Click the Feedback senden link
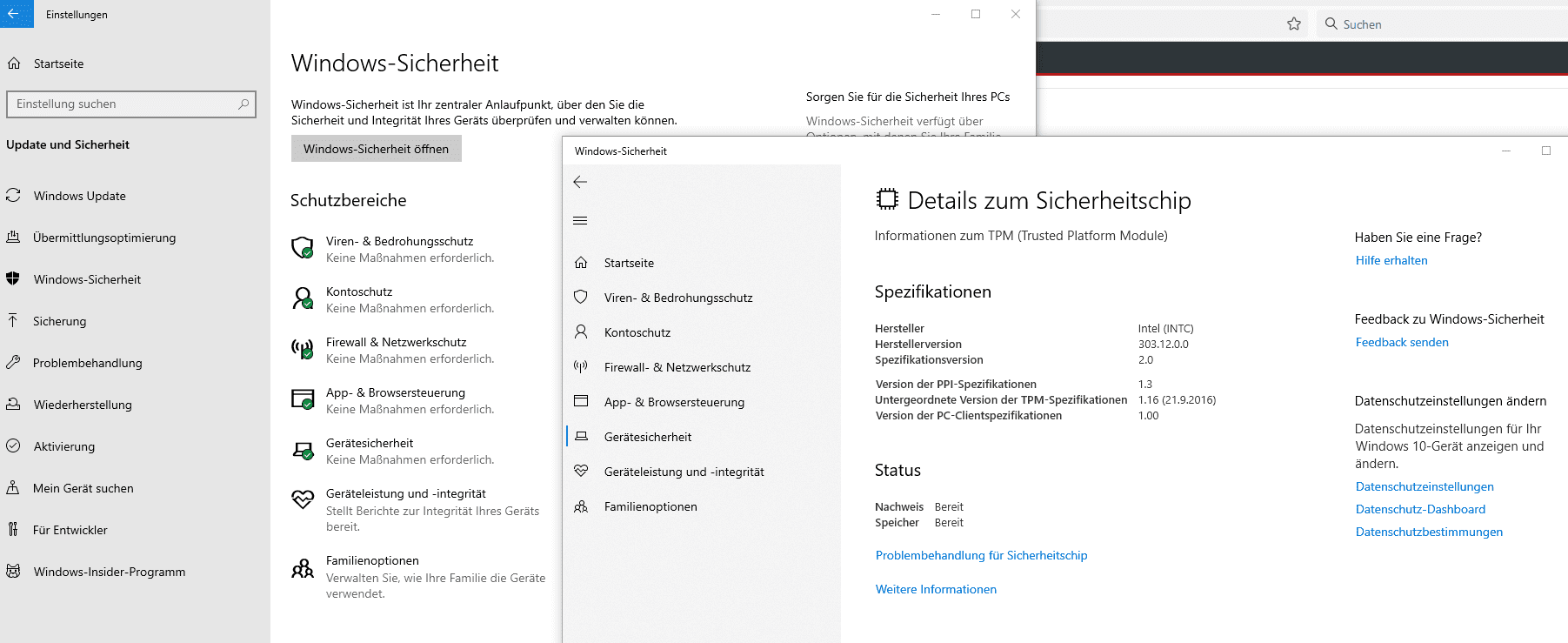The width and height of the screenshot is (1568, 643). coord(1402,342)
